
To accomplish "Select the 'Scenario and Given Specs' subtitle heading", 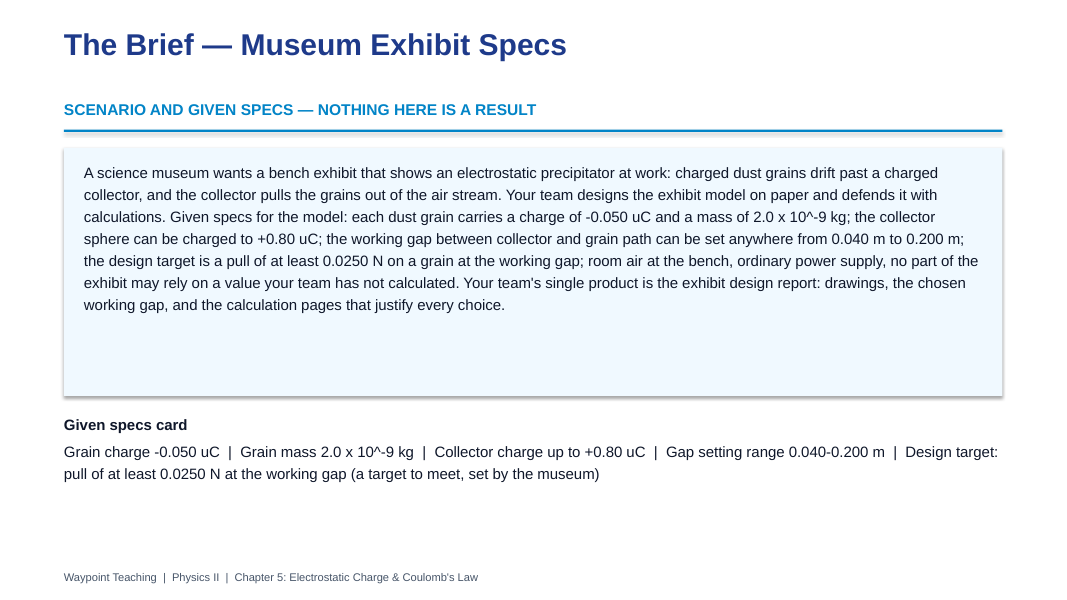I will click(300, 110).
